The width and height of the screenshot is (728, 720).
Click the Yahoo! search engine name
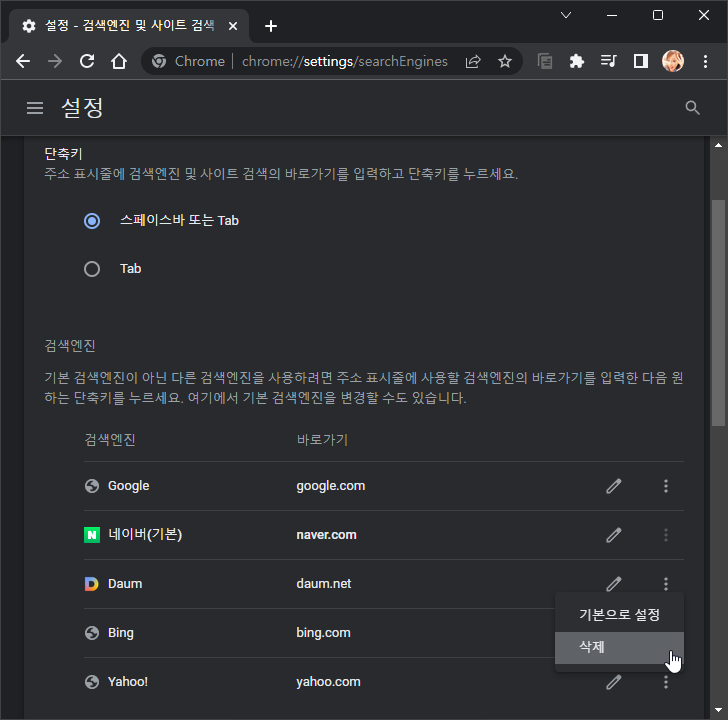[x=128, y=682]
